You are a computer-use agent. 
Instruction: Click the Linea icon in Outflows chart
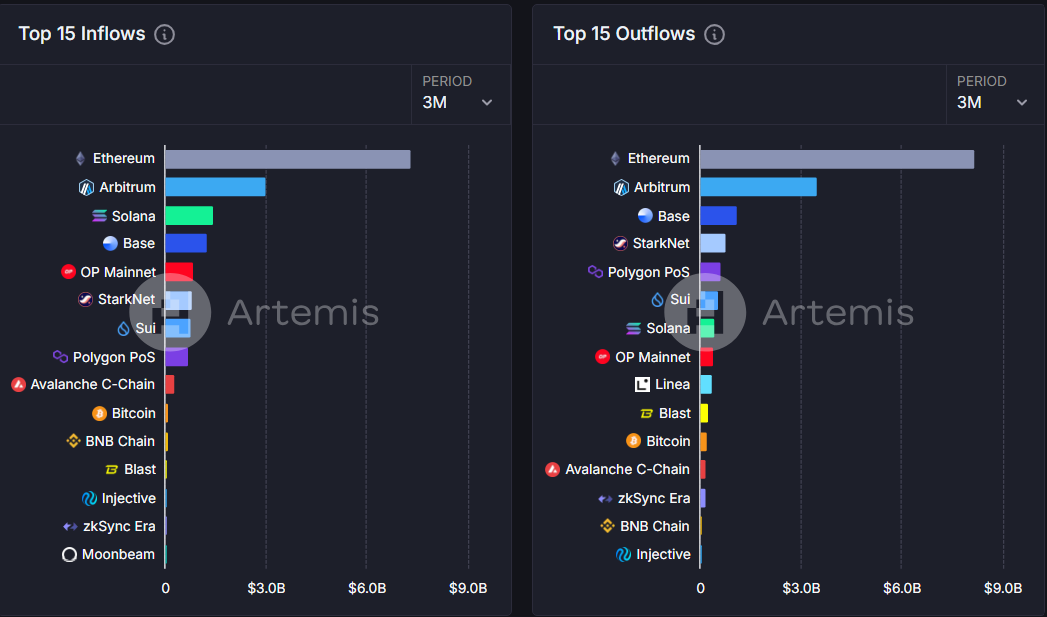(x=642, y=385)
